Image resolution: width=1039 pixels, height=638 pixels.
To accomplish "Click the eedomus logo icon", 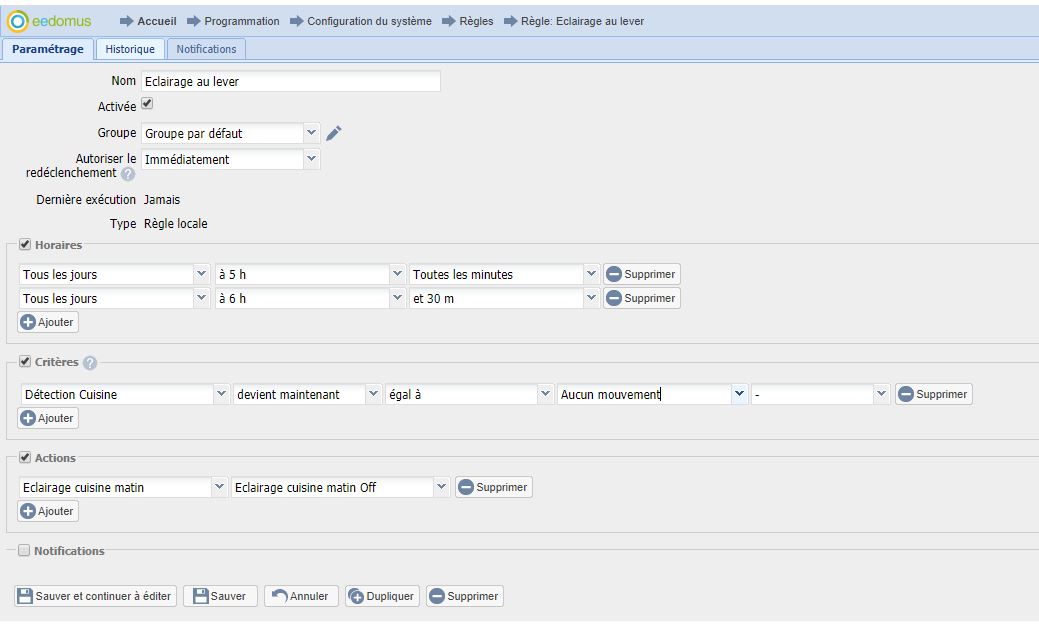I will tap(18, 21).
